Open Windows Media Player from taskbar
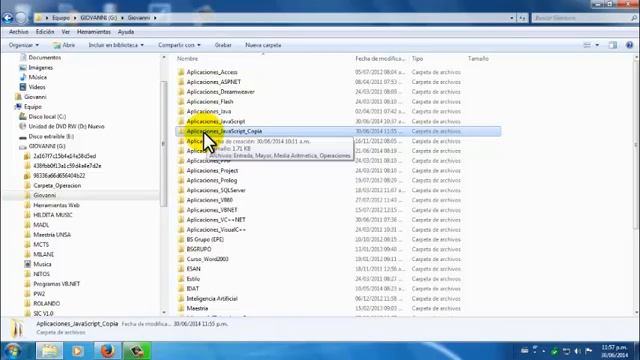This screenshot has height=360, width=640. click(x=78, y=351)
